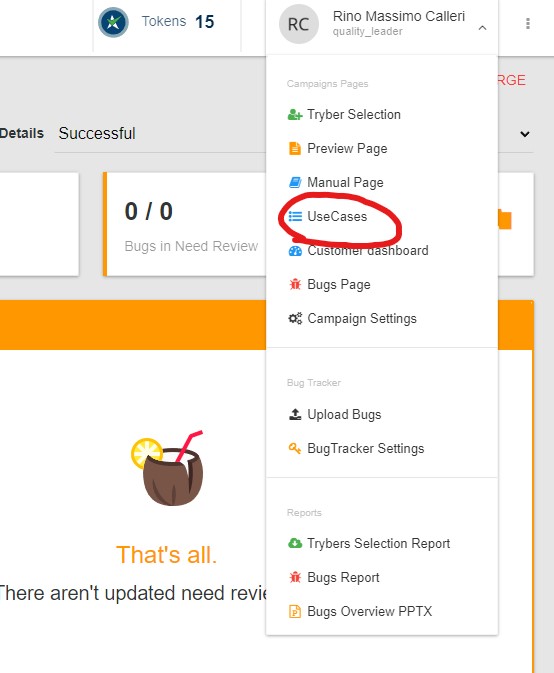554x673 pixels.
Task: Expand the Successful details dropdown arrow
Action: pos(524,134)
